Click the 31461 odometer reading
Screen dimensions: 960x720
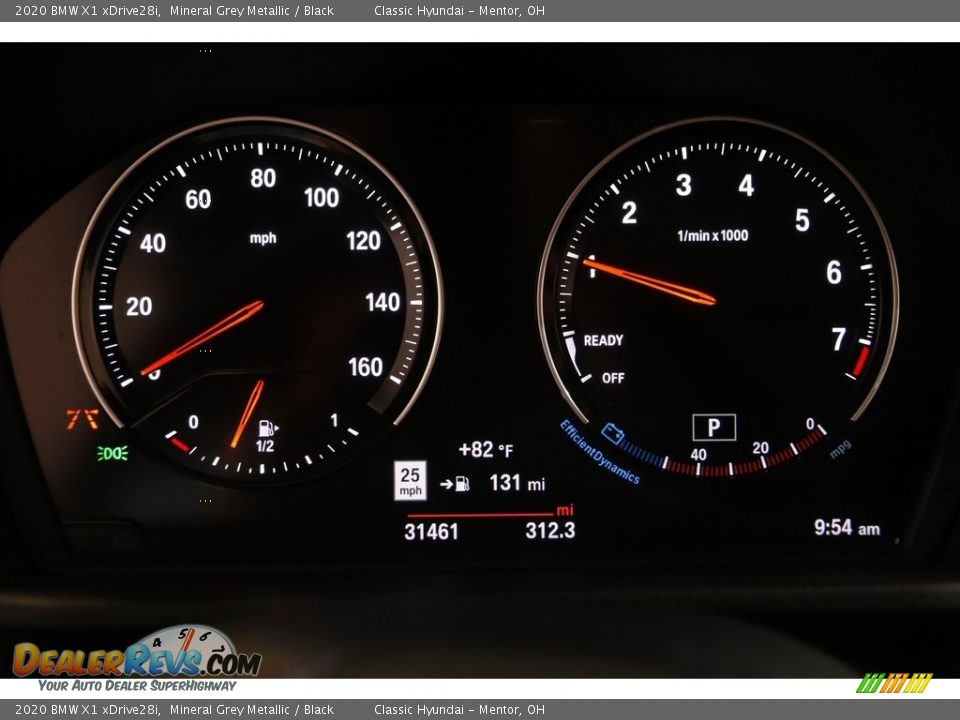click(431, 532)
